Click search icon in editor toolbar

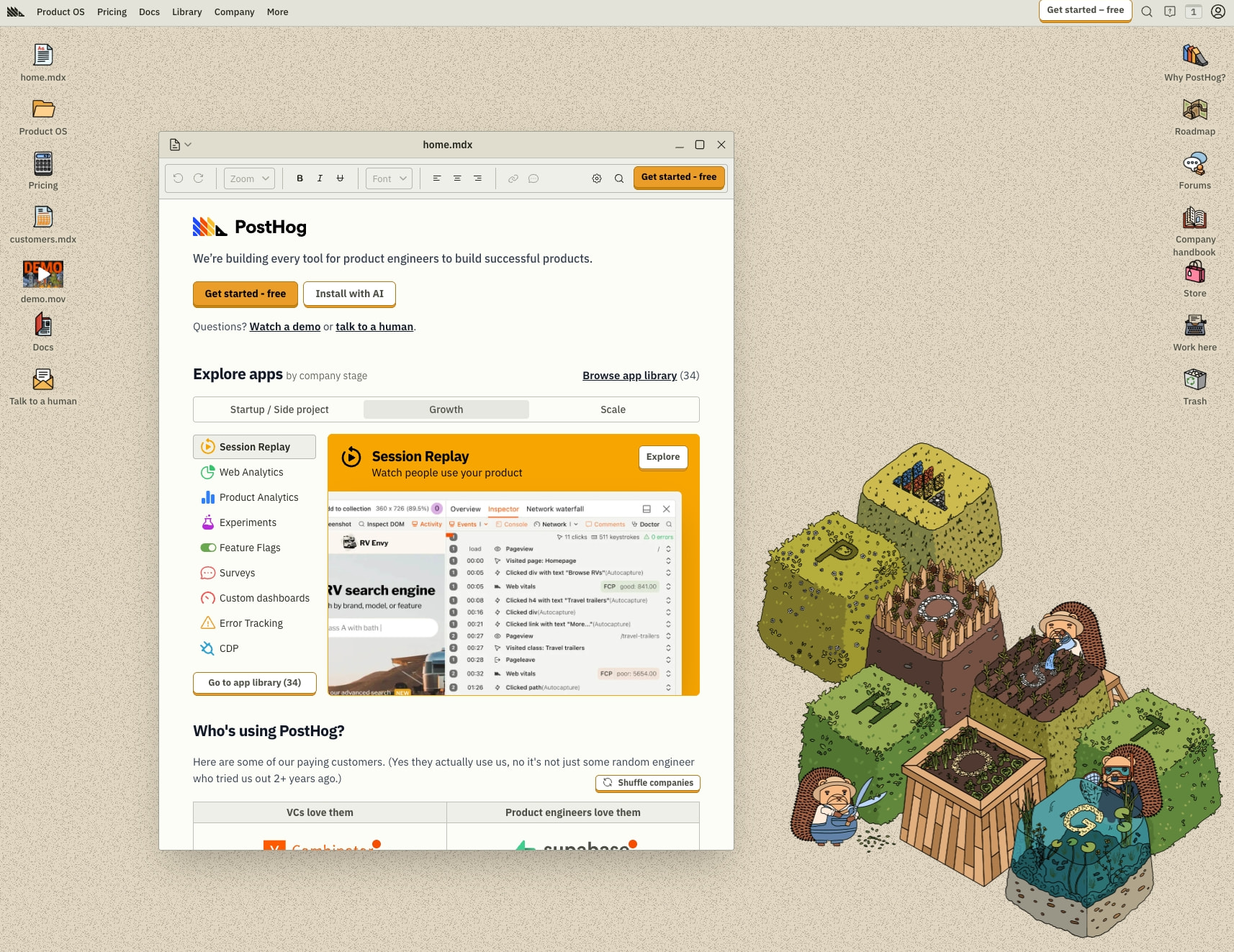click(x=619, y=178)
